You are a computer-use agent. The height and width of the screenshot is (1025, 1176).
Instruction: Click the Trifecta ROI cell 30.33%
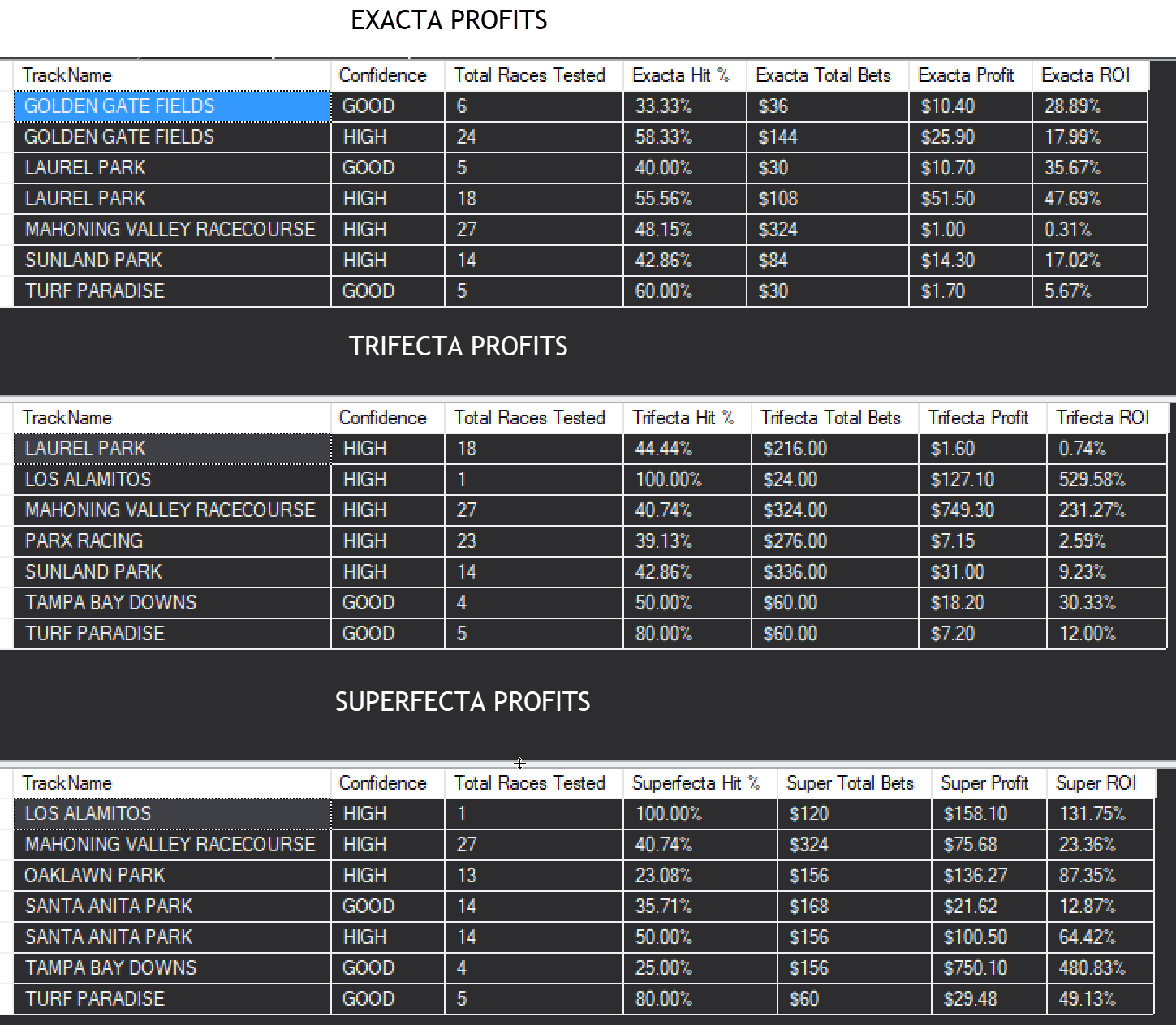click(1106, 603)
